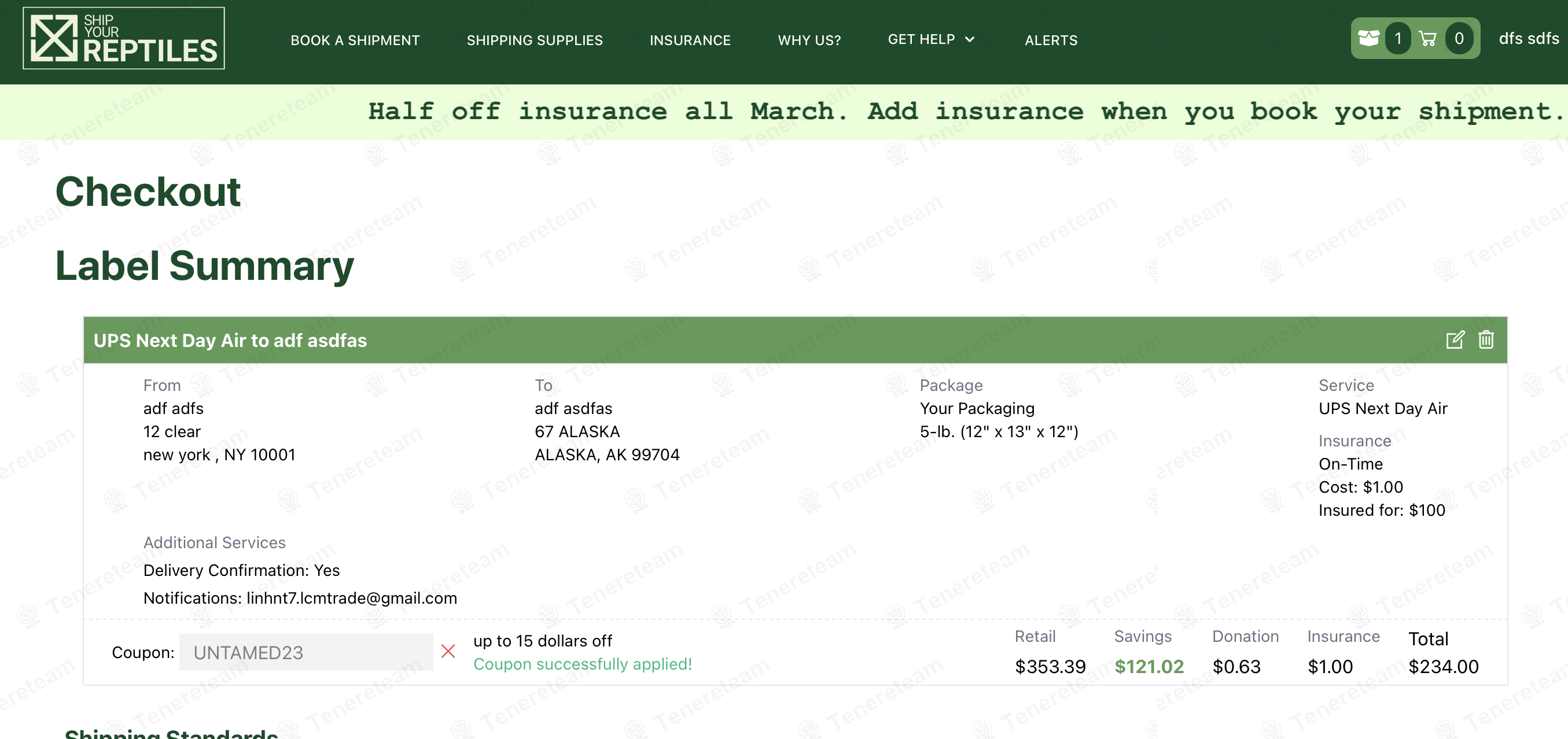Click the Get Help menu label

click(x=921, y=39)
